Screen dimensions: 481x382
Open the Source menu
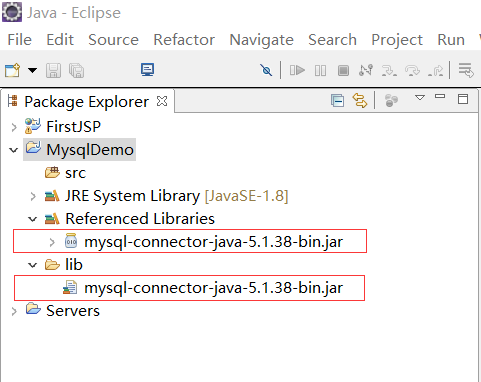coord(113,40)
